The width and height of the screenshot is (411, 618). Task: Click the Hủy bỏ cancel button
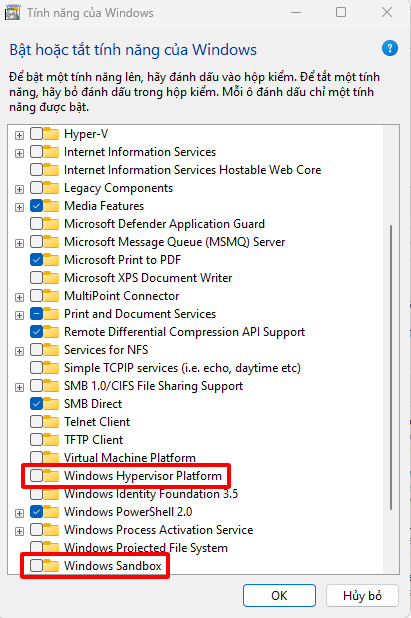[x=362, y=596]
